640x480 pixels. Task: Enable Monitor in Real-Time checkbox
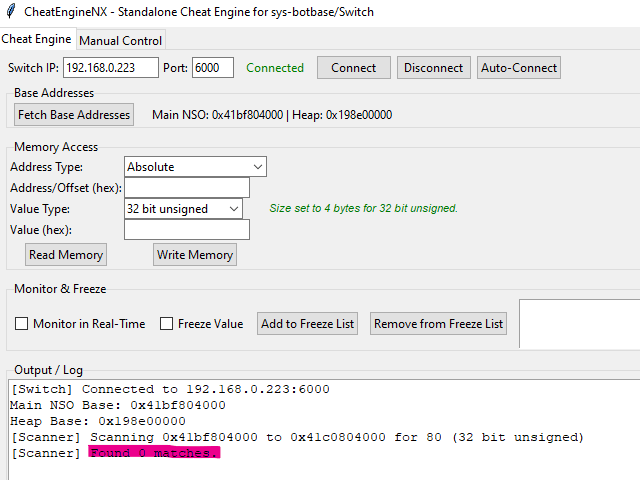click(x=22, y=324)
